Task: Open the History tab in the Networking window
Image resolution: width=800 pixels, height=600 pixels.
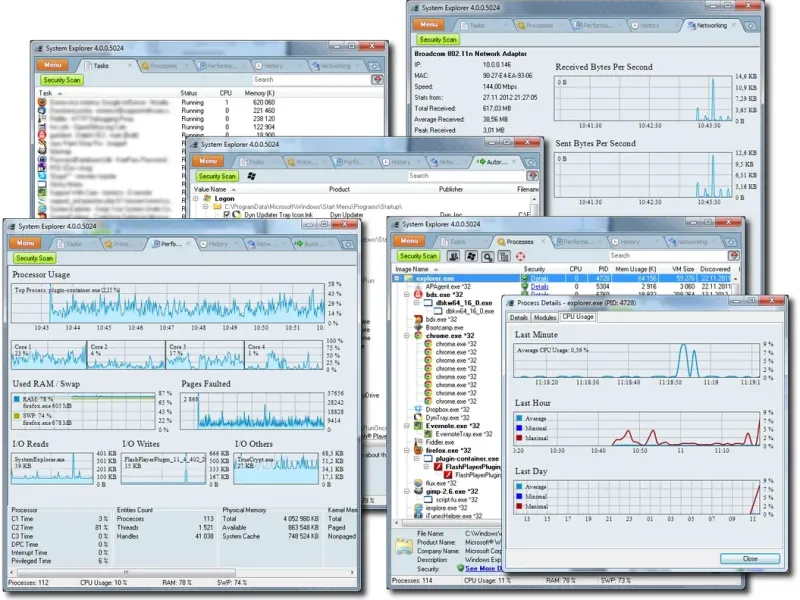Action: pos(649,26)
